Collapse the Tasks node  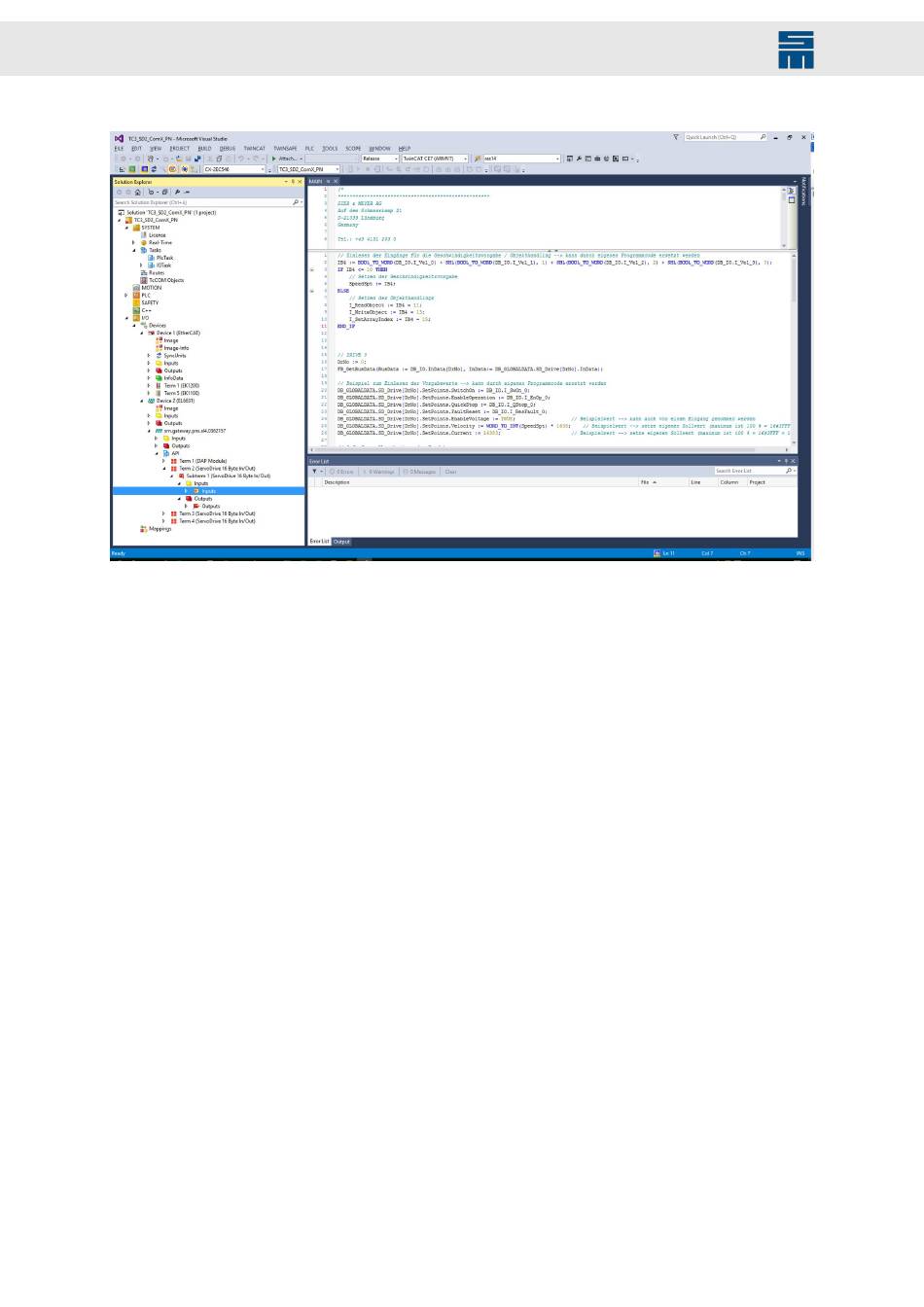[134, 250]
